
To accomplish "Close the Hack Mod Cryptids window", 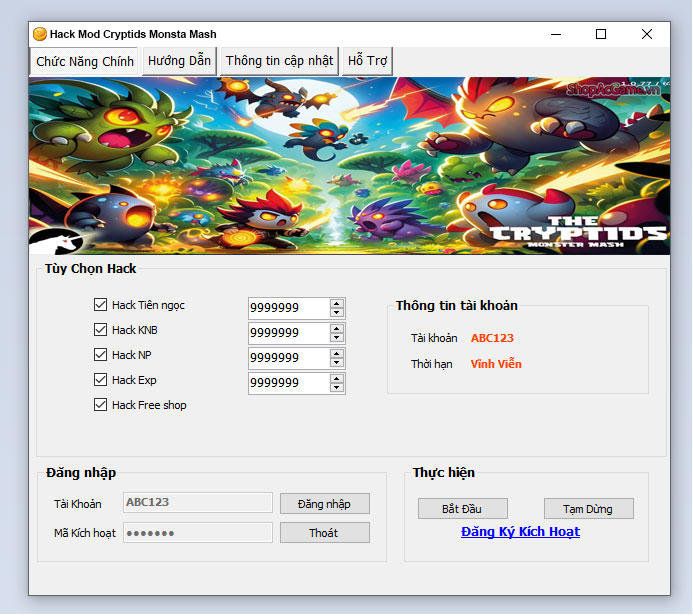I will coord(647,34).
